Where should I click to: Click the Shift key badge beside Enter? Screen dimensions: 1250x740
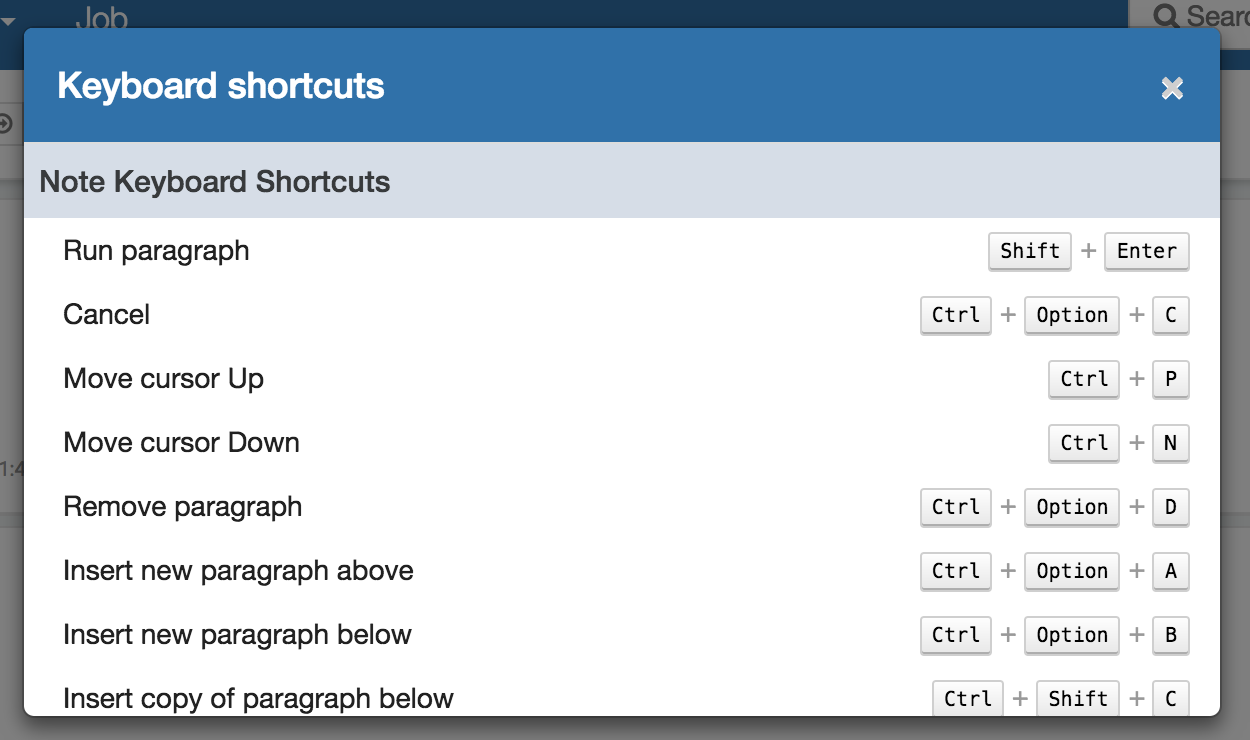pos(1030,251)
